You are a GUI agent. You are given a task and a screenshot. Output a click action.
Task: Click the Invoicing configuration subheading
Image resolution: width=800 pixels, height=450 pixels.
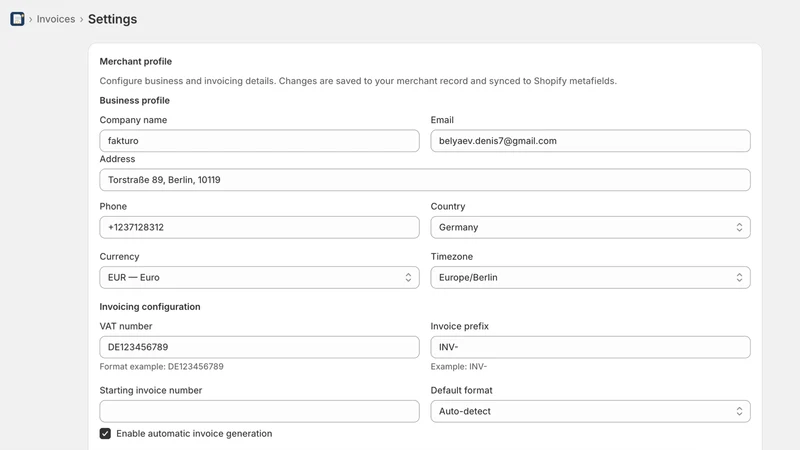point(150,307)
